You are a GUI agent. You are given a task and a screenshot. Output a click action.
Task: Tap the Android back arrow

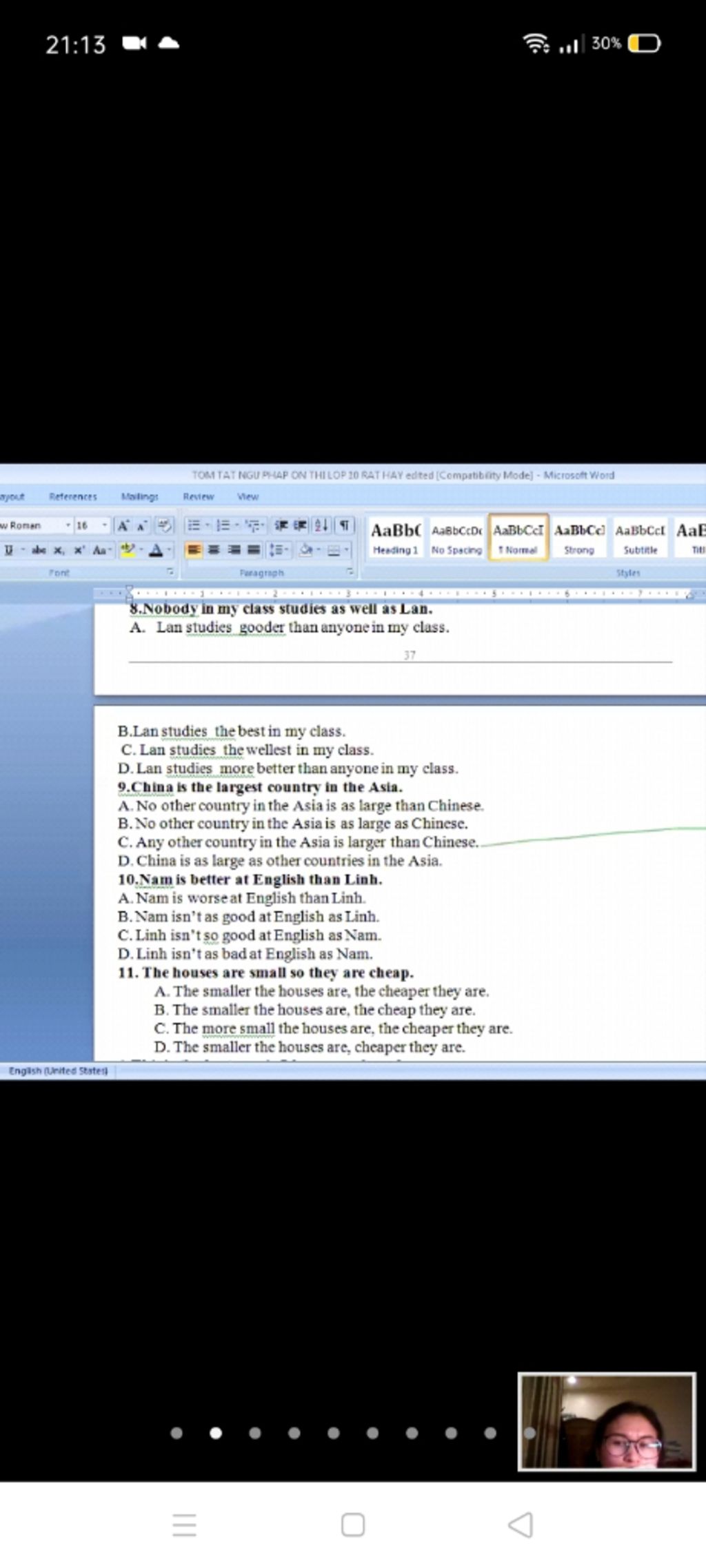521,1525
